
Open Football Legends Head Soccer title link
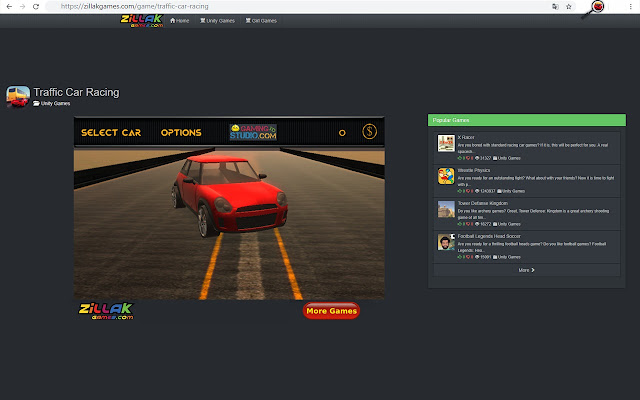tap(489, 236)
